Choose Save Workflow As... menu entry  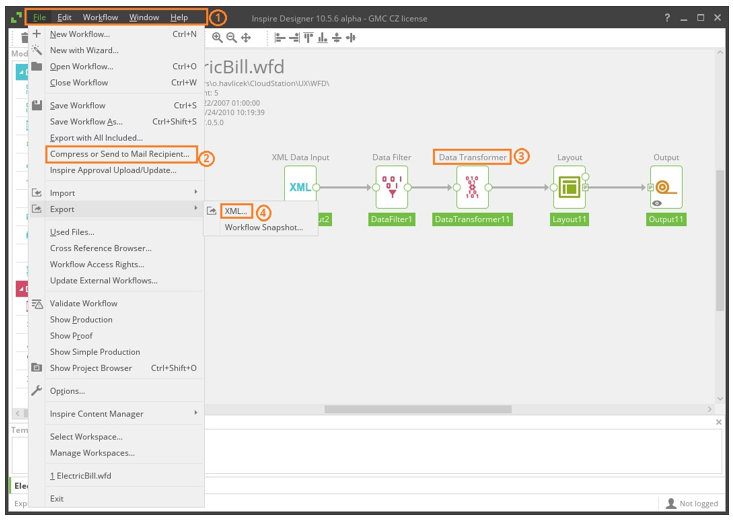point(116,122)
